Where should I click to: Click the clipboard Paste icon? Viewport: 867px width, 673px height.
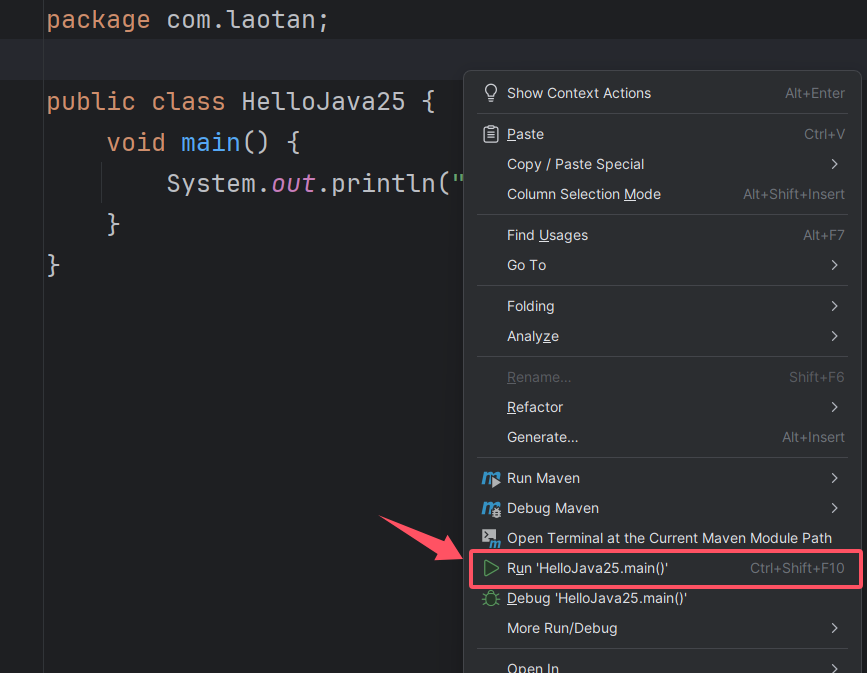pyautogui.click(x=490, y=134)
